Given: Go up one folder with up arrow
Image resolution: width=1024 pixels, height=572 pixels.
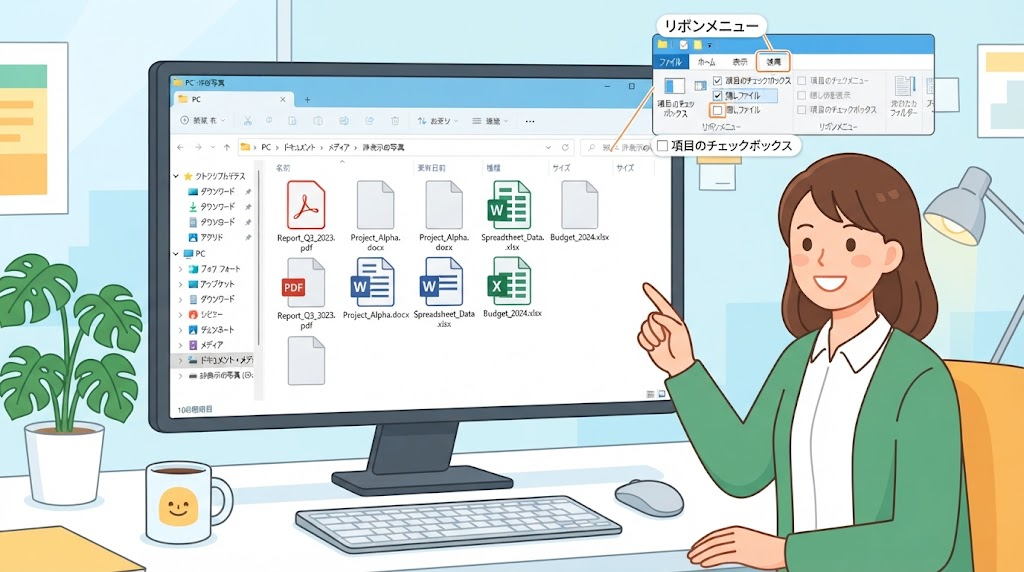Looking at the screenshot, I should 227,148.
